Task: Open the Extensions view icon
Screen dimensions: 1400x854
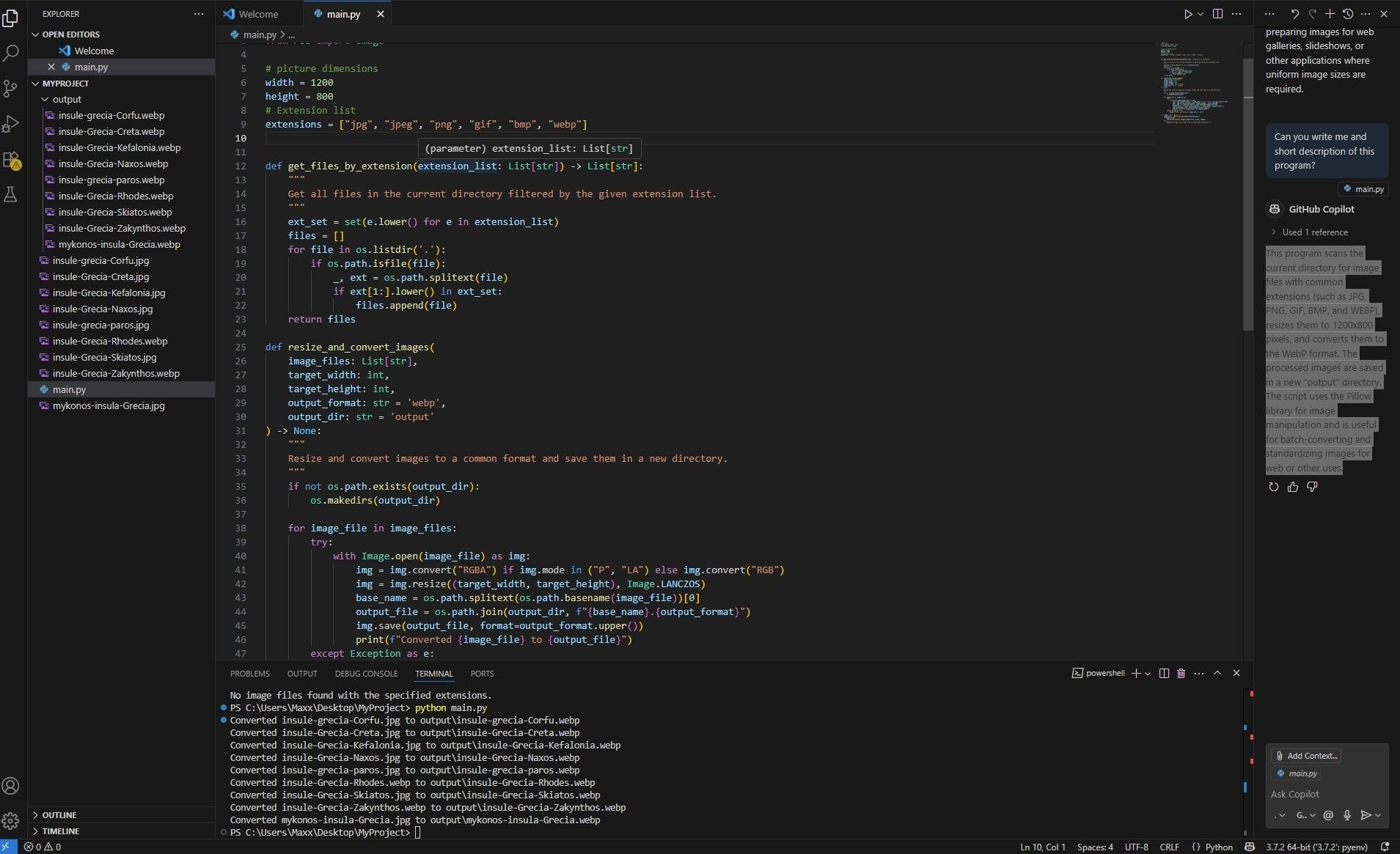Action: 10,160
